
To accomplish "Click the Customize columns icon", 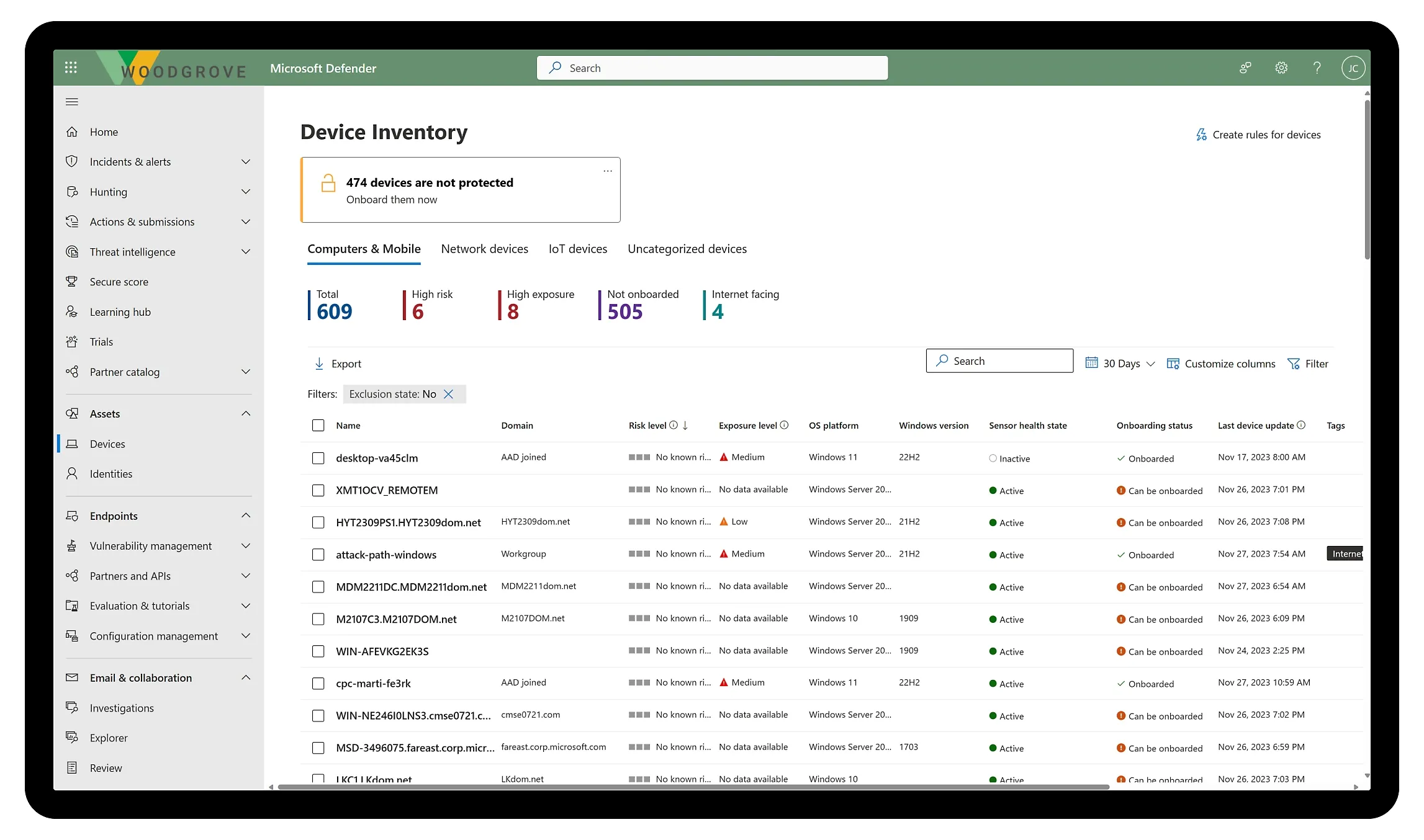I will coord(1173,364).
